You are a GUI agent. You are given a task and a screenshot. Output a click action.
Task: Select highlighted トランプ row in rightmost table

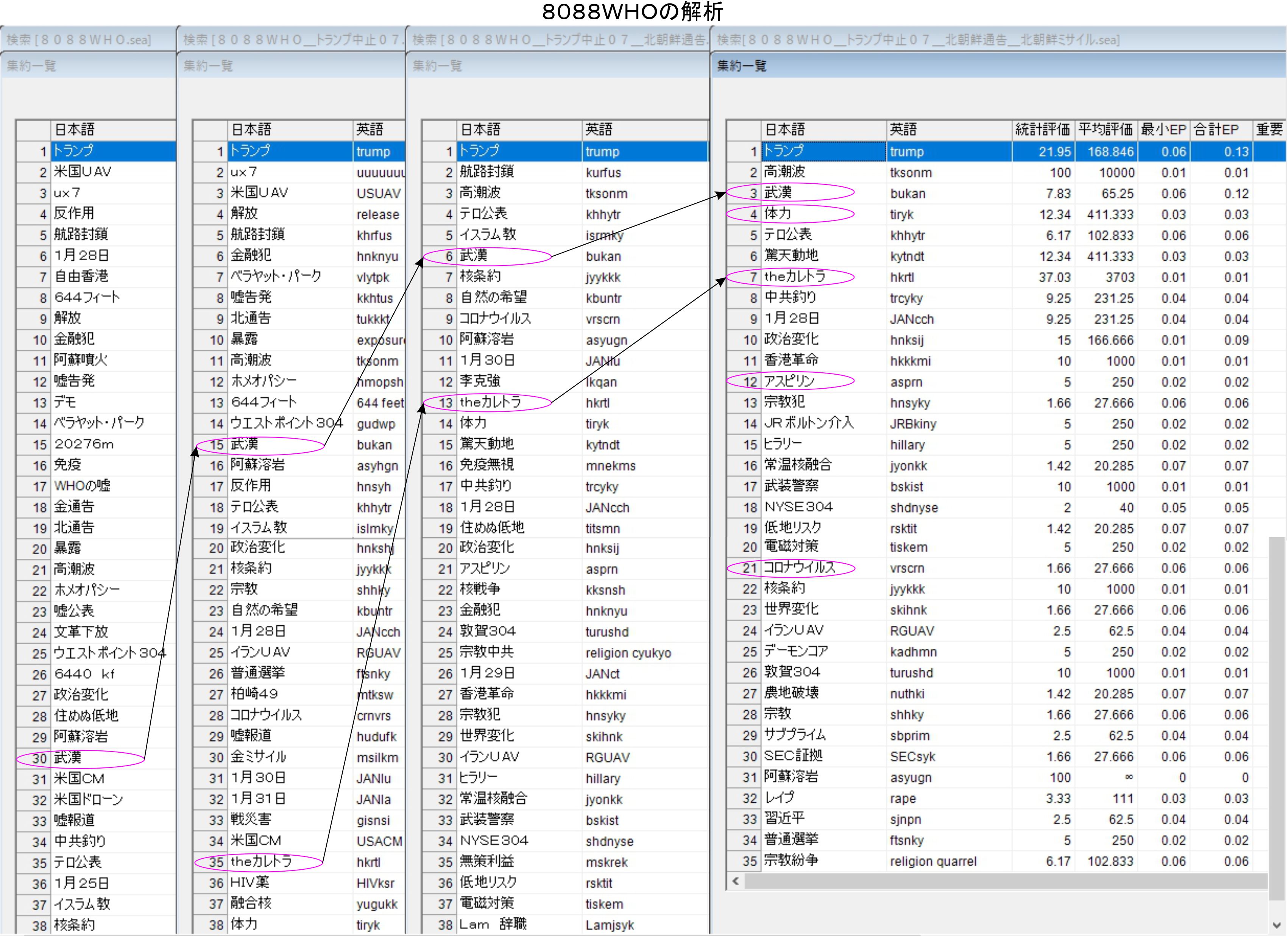784,151
